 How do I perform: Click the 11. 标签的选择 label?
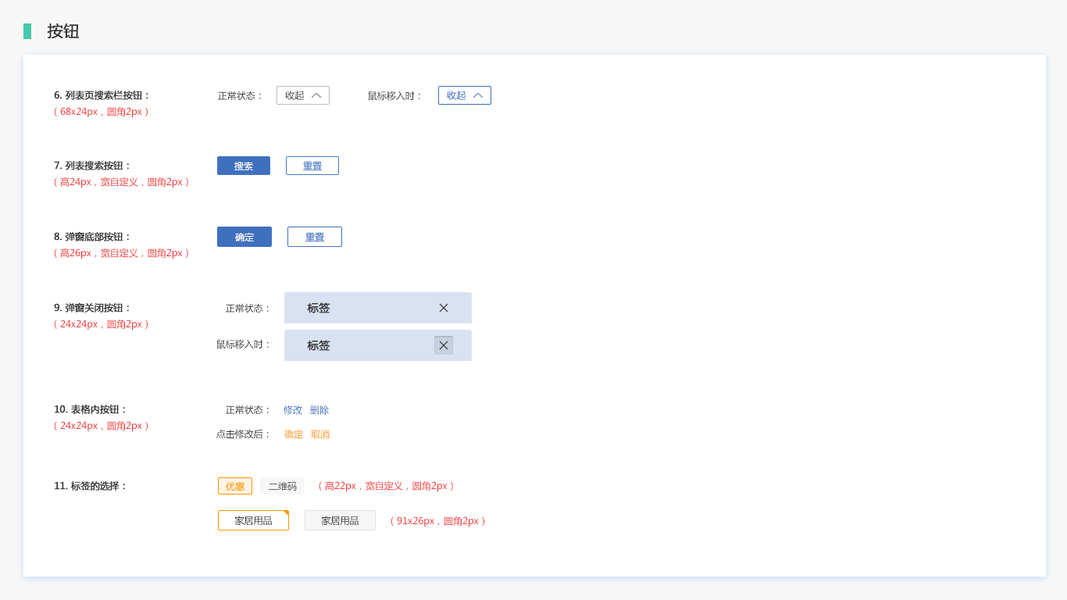(90, 486)
